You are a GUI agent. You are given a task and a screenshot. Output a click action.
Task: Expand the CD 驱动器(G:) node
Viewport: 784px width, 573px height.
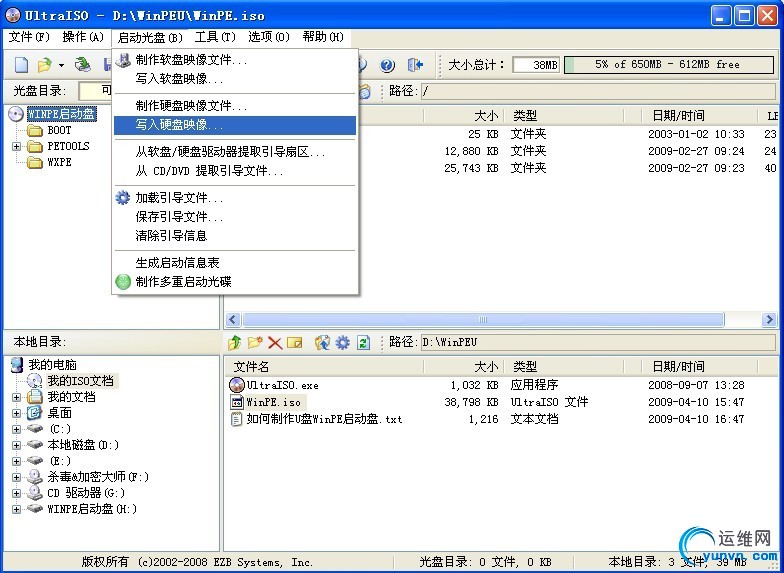(x=16, y=494)
